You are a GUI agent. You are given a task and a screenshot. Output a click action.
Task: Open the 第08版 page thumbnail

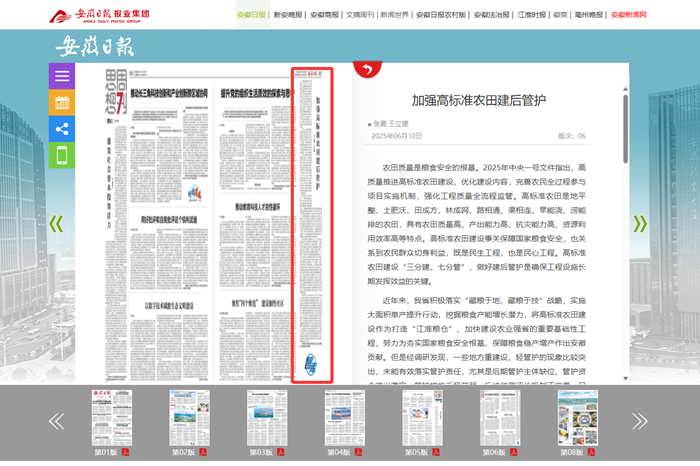click(578, 417)
